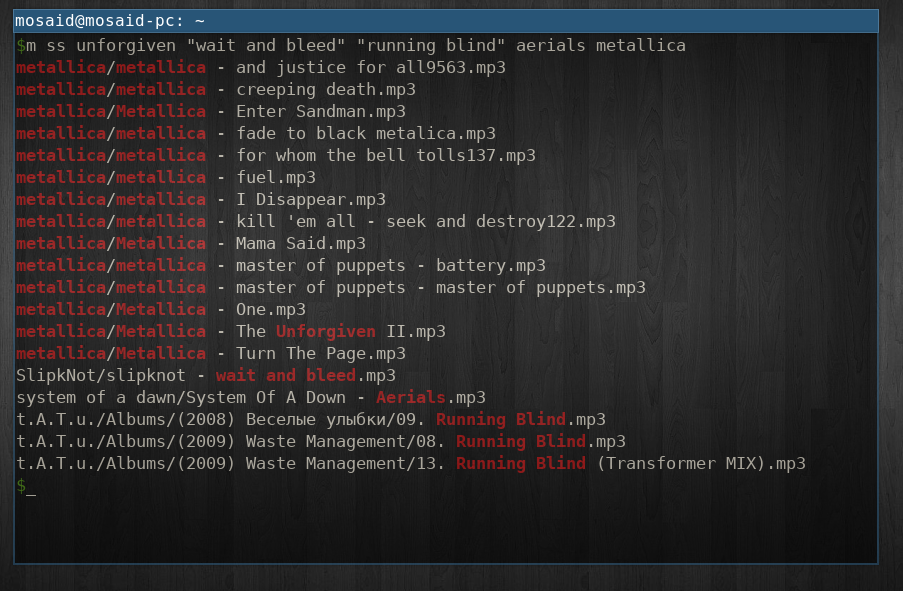The image size is (903, 591).
Task: Click the creeping death.mp3 file line
Action: tap(215, 89)
